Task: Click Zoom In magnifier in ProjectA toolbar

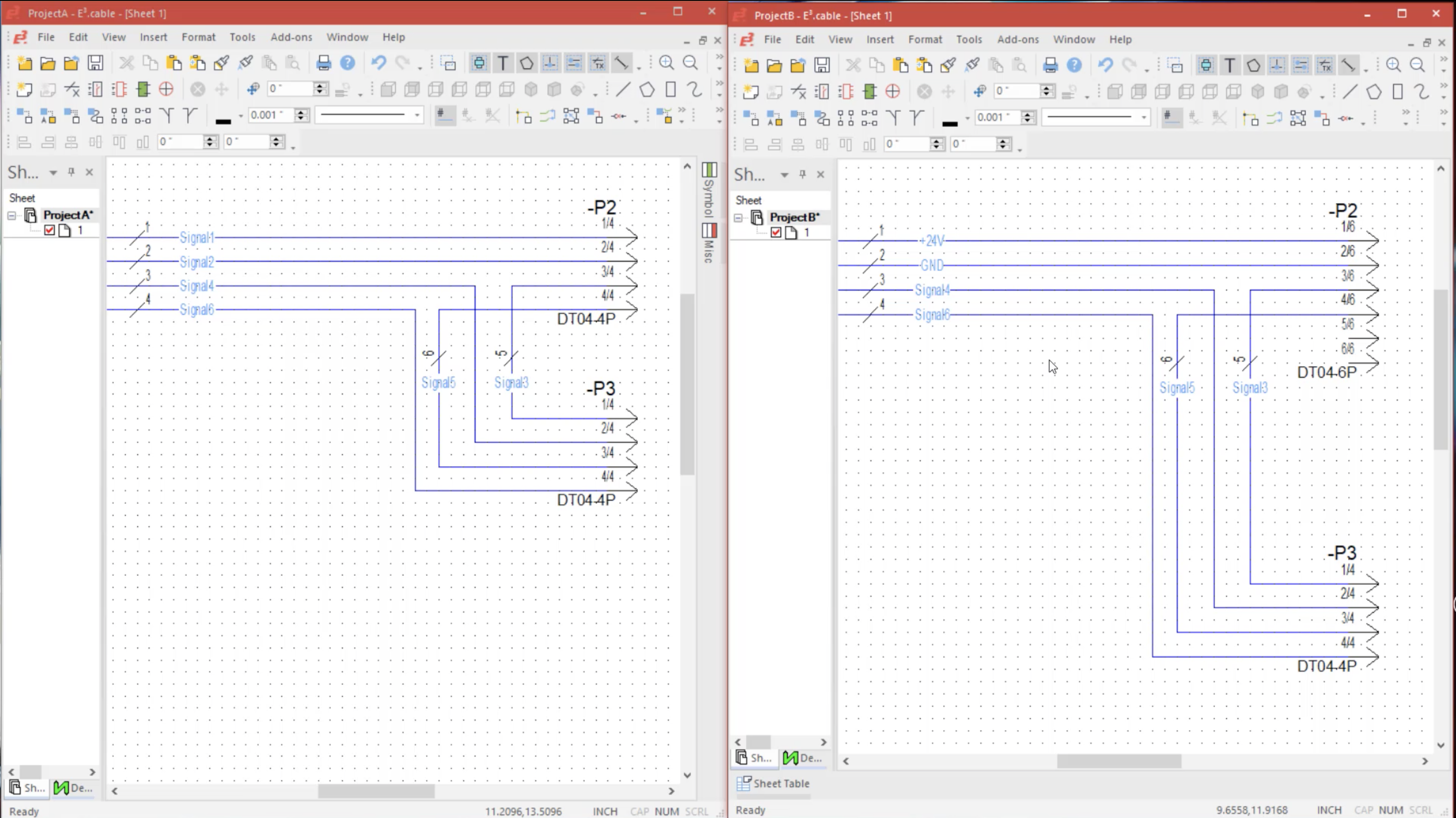Action: [667, 63]
